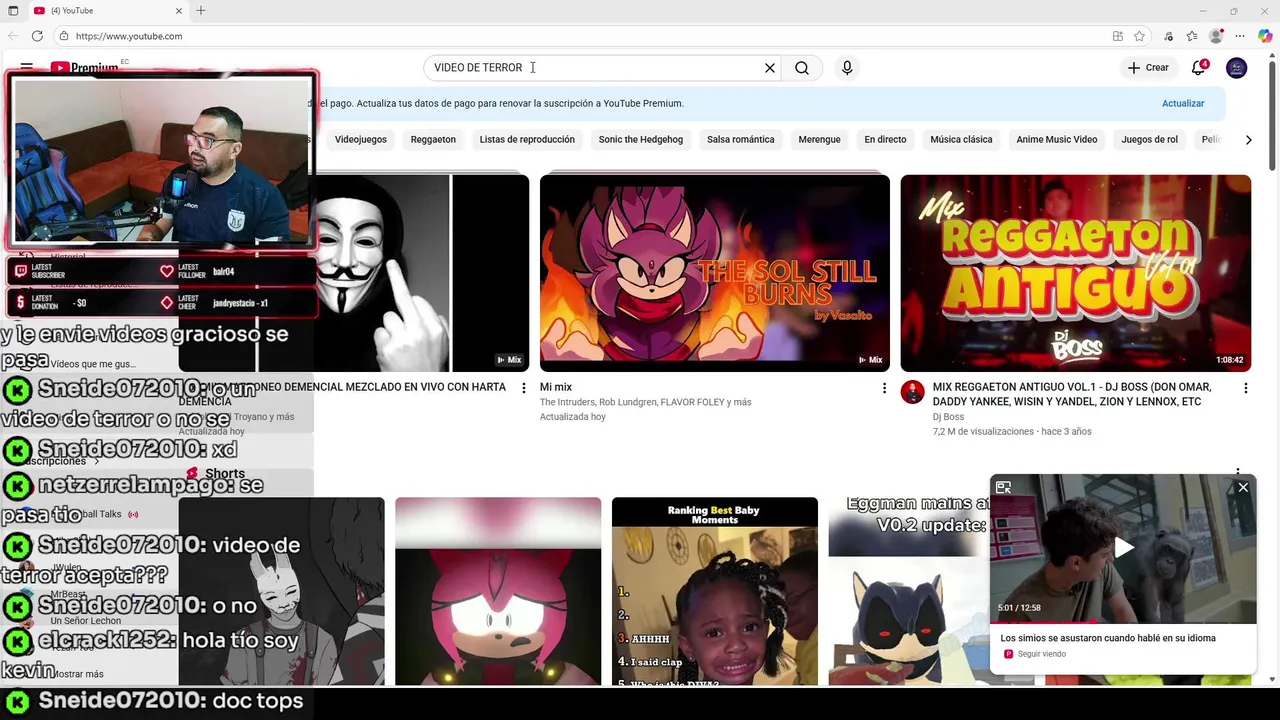Open the Mi mix title link

point(556,387)
